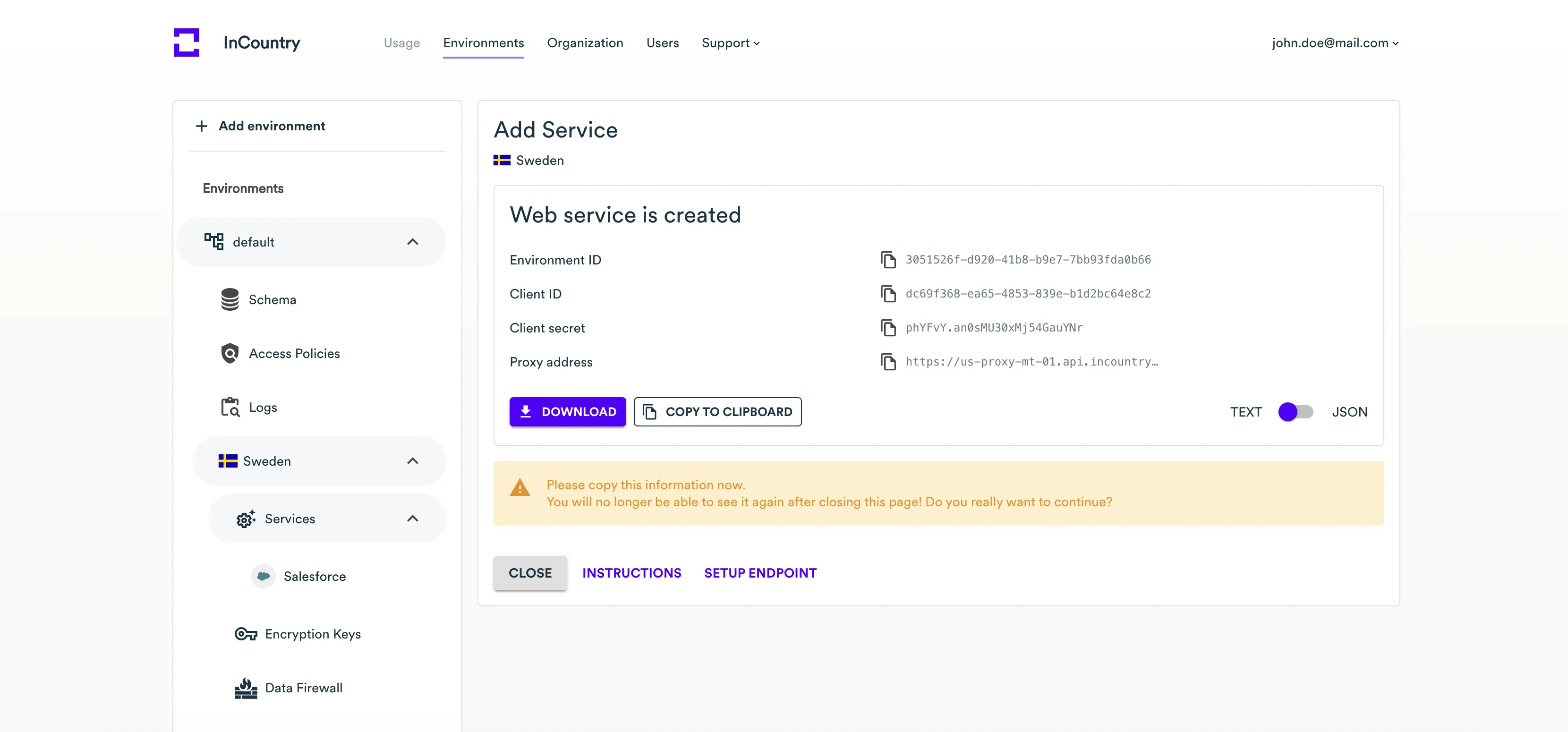Select Salesforce service in sidebar
The height and width of the screenshot is (732, 1568).
(314, 577)
